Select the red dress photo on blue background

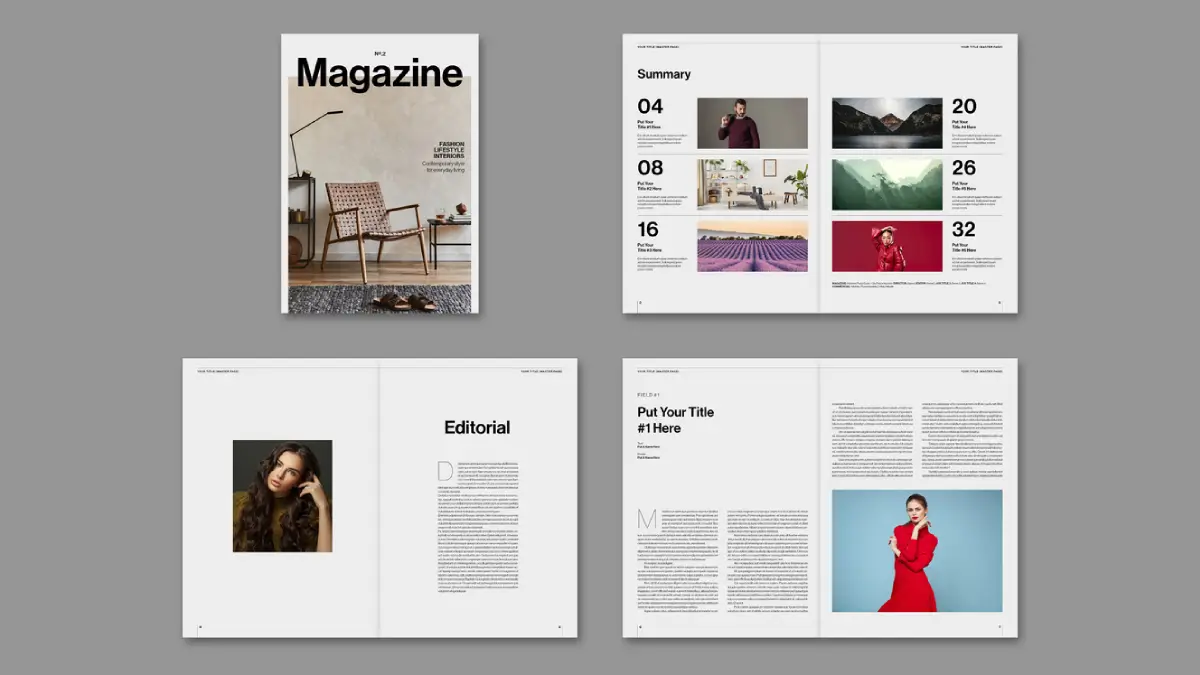[916, 550]
